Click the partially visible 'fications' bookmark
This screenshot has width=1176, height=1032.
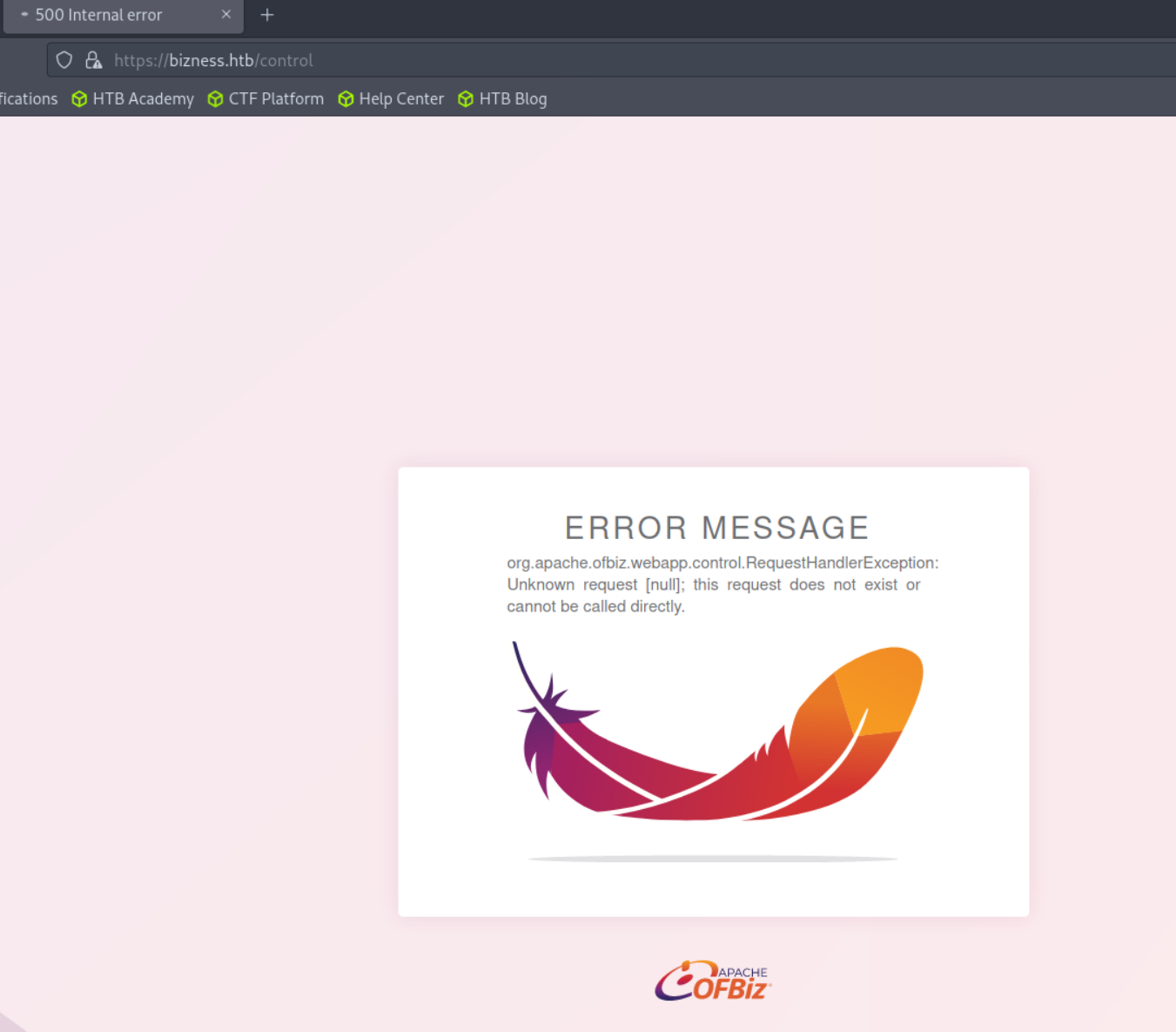point(29,99)
